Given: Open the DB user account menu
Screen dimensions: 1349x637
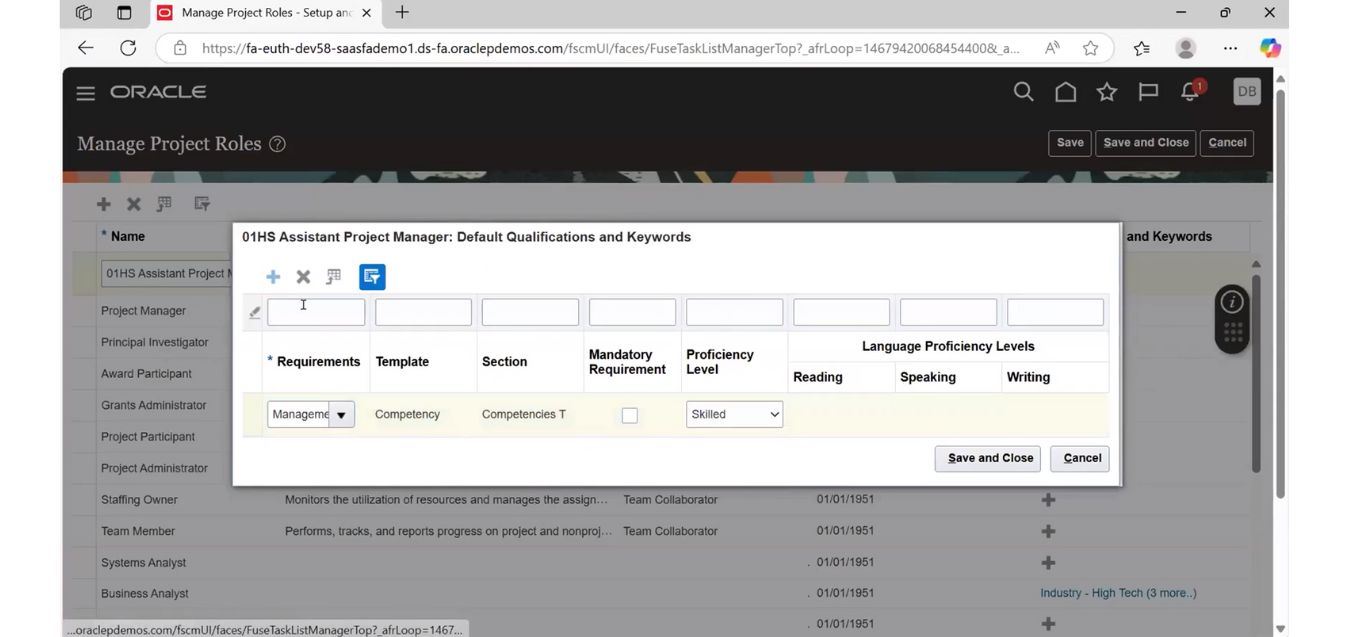Looking at the screenshot, I should coord(1246,90).
